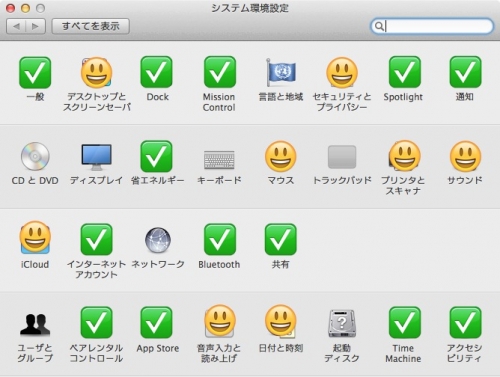The width and height of the screenshot is (500, 377).
Task: Close the システム環境設定 window
Action: tap(11, 8)
